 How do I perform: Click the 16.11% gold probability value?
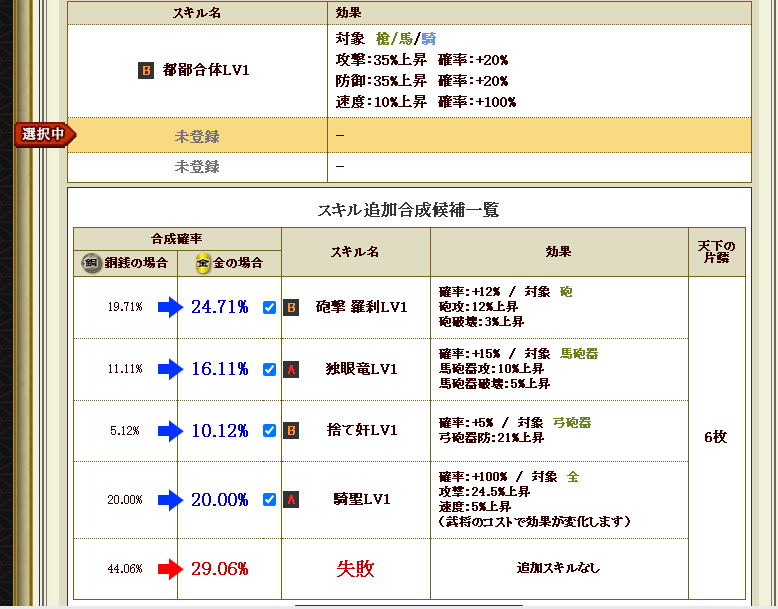[220, 369]
